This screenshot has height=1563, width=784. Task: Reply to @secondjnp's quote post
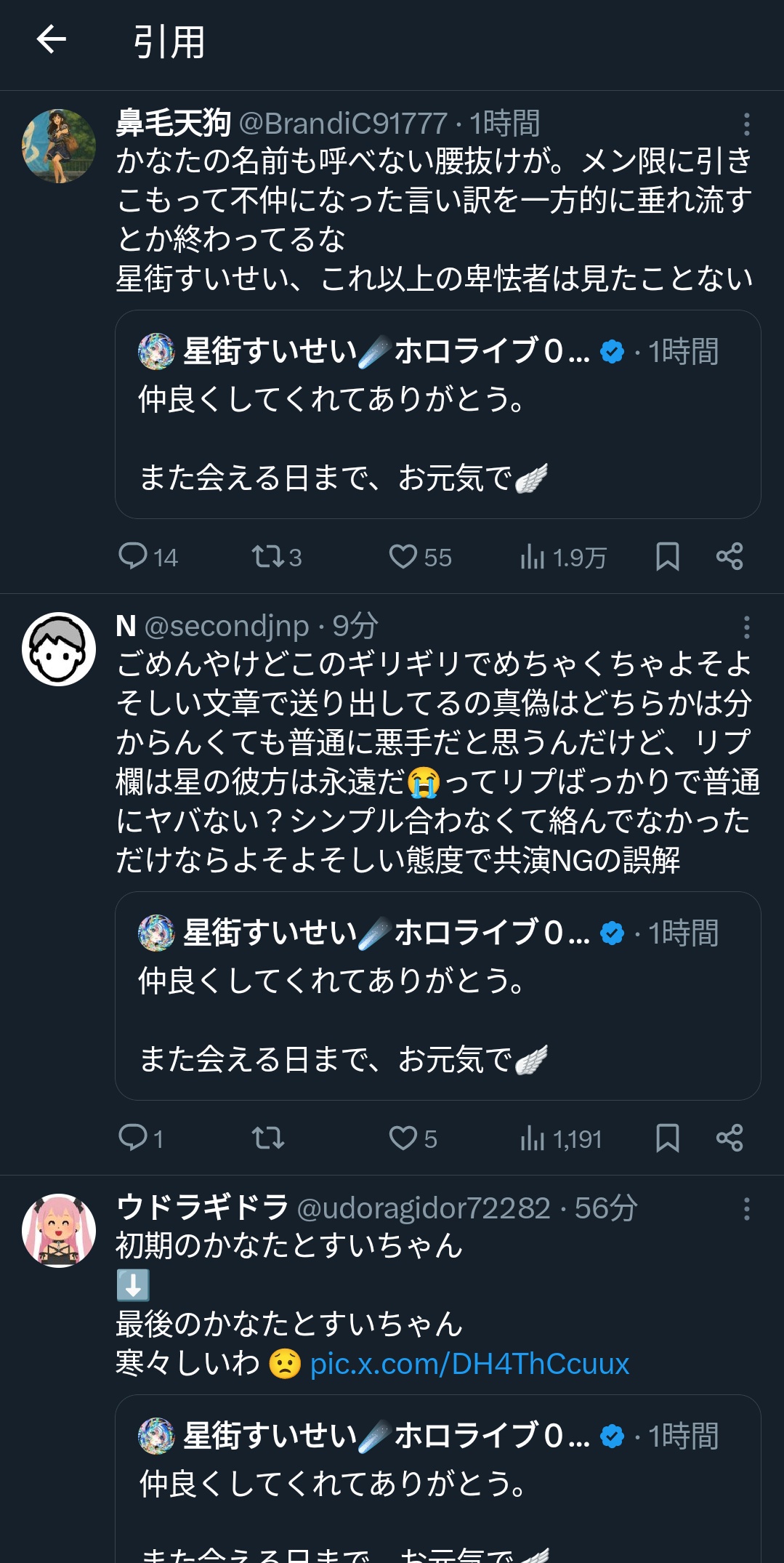coord(134,1138)
